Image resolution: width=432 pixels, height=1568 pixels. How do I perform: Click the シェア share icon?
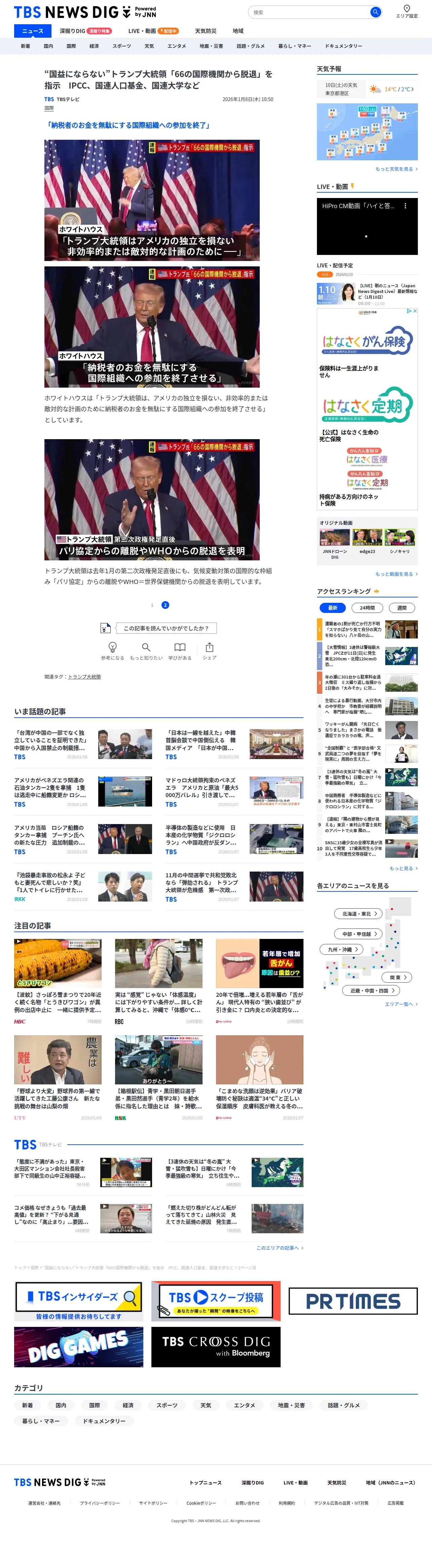pyautogui.click(x=209, y=647)
